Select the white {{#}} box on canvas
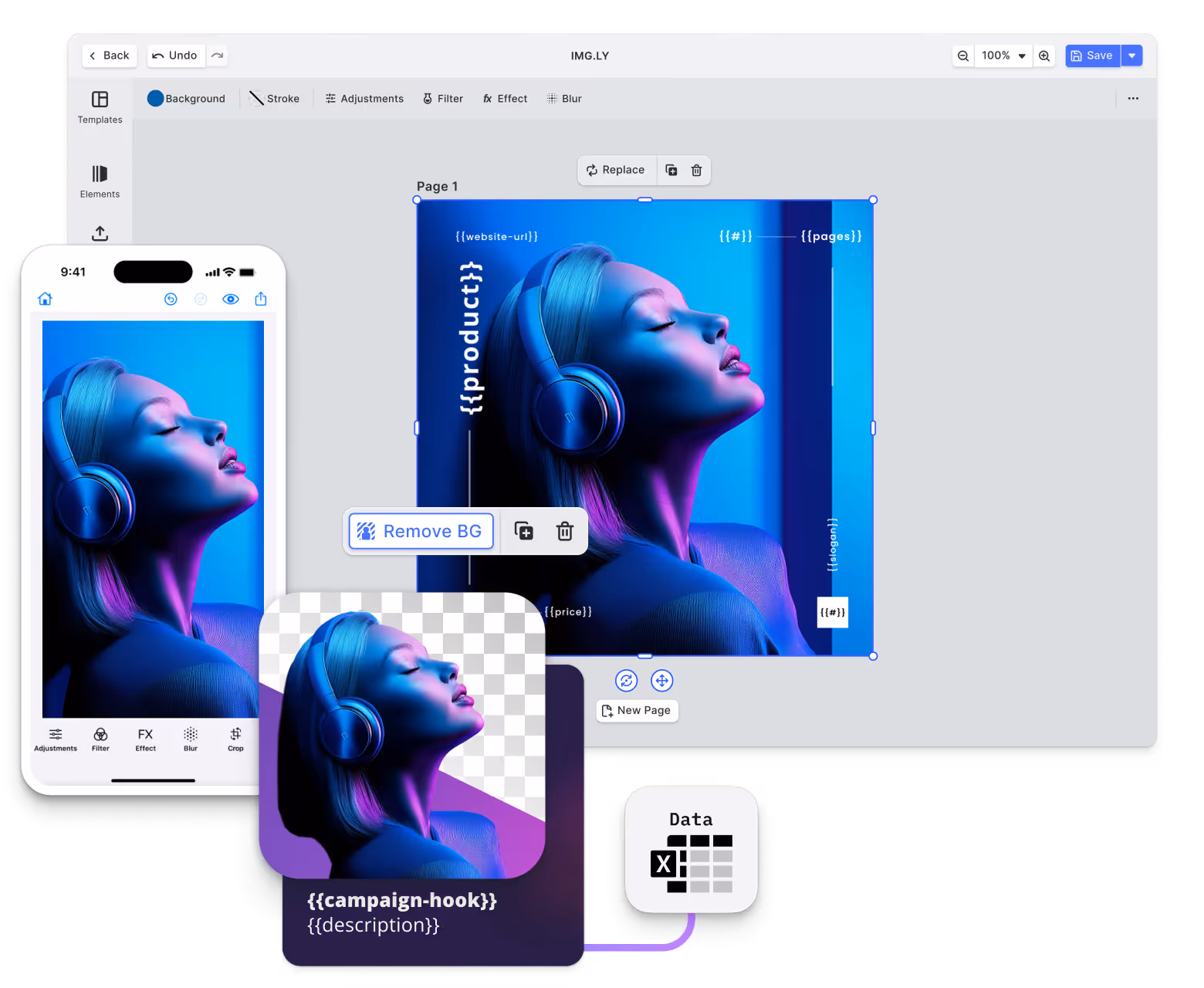Viewport: 1204px width, 988px height. tap(833, 612)
